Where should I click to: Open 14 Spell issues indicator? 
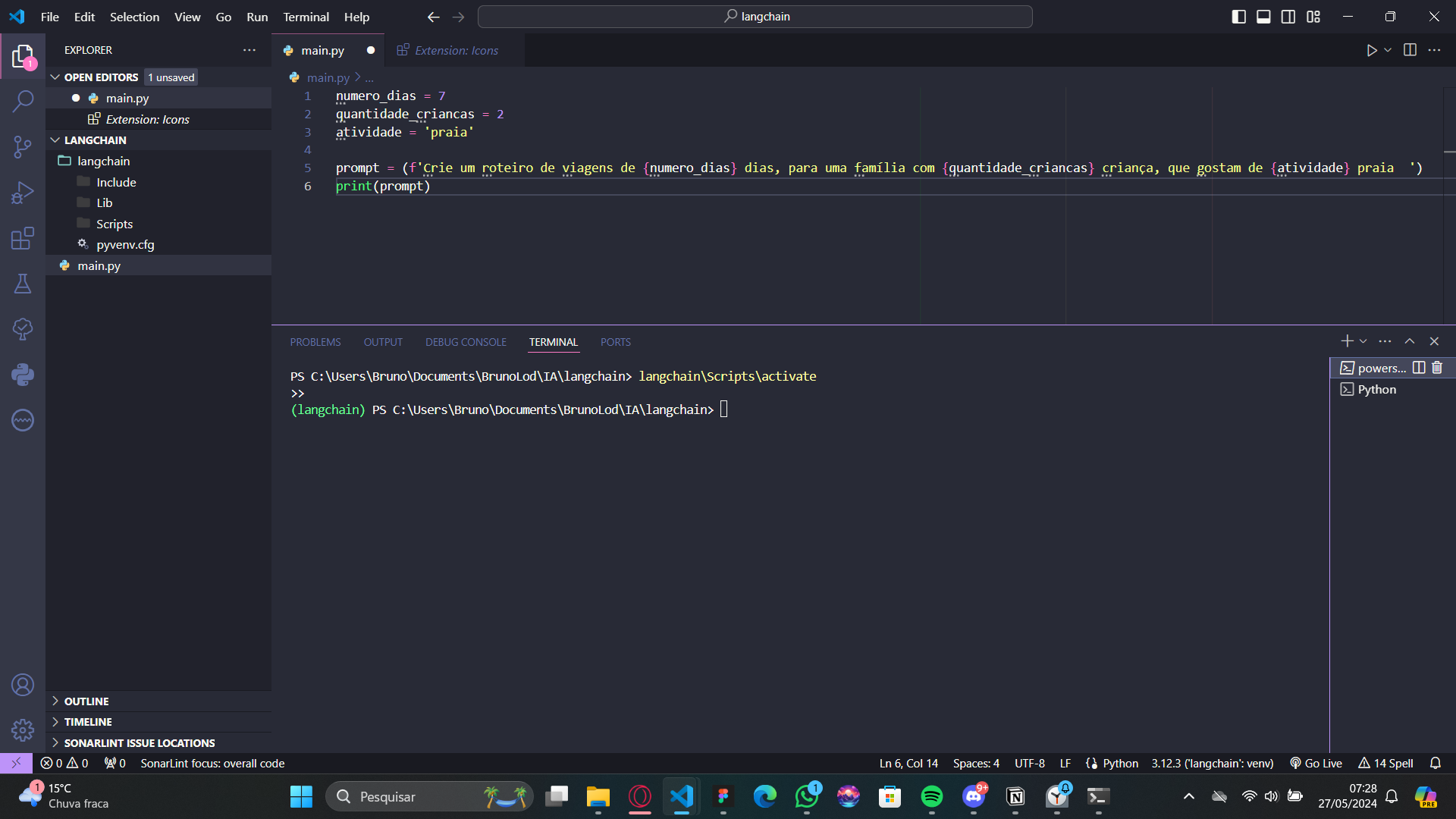point(1385,763)
